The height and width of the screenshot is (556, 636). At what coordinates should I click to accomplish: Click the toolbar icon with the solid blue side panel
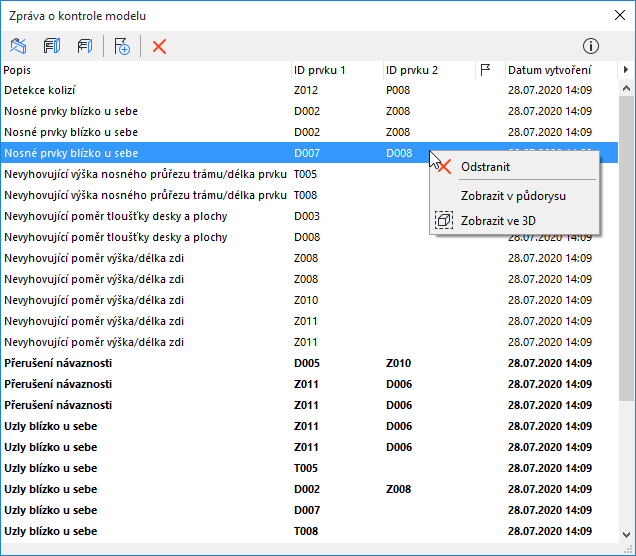tap(52, 46)
